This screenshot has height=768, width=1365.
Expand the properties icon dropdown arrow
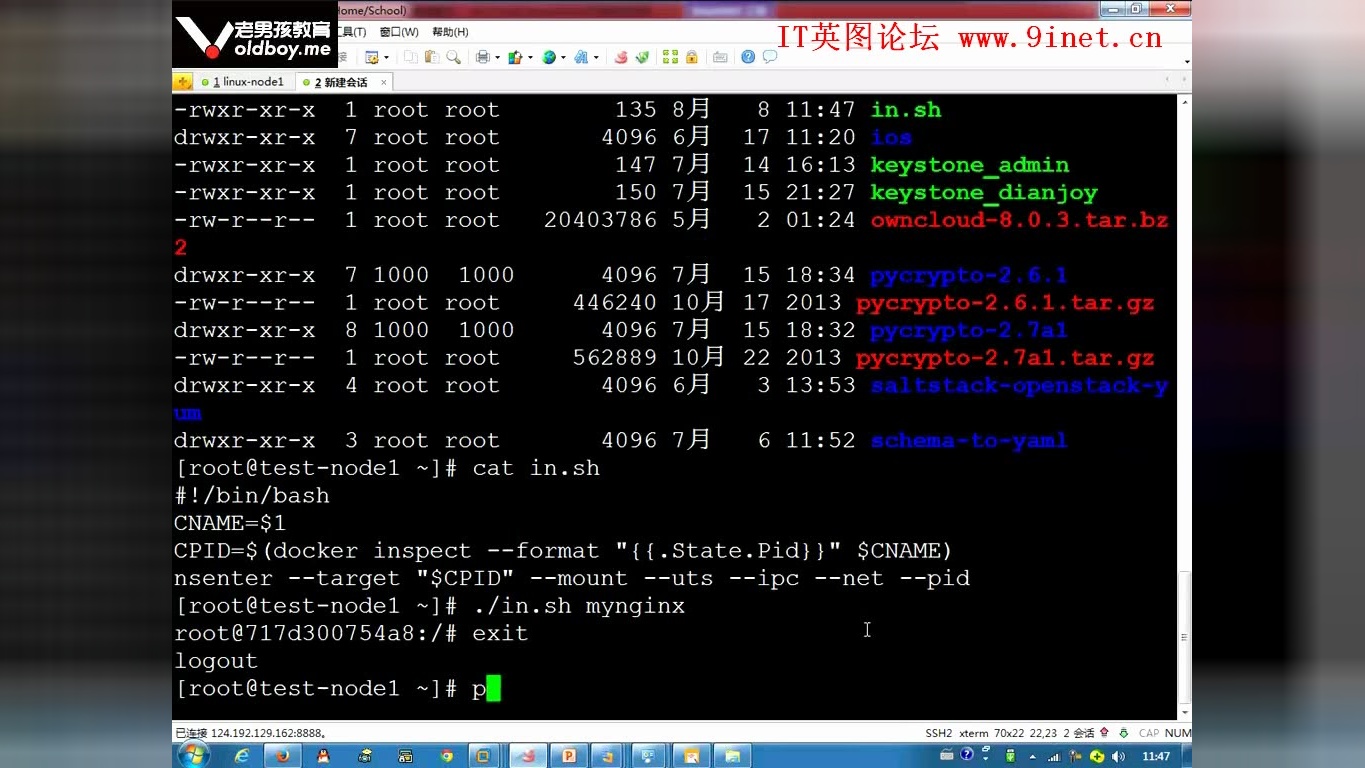click(386, 57)
